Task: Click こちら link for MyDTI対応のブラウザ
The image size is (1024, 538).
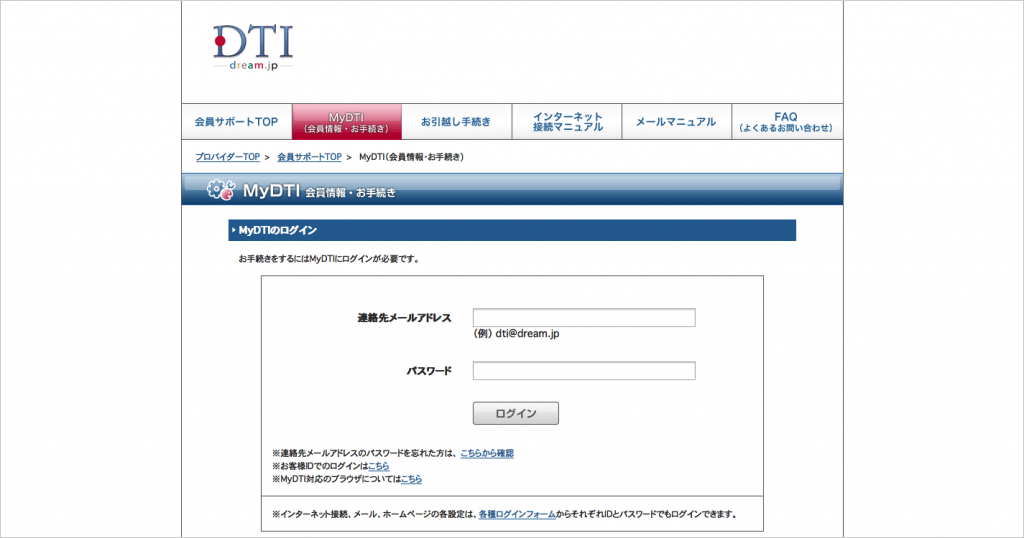Action: 411,479
